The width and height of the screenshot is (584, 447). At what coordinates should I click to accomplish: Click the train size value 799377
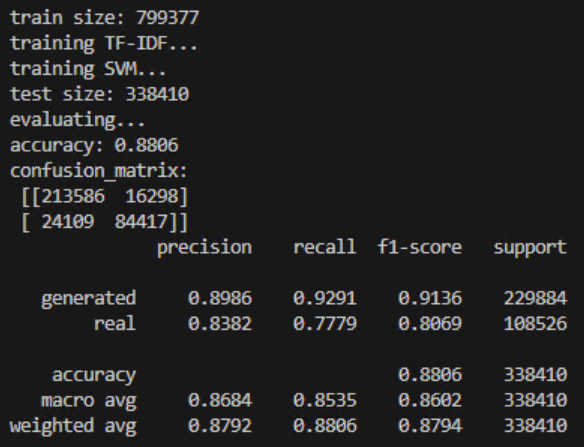click(168, 18)
